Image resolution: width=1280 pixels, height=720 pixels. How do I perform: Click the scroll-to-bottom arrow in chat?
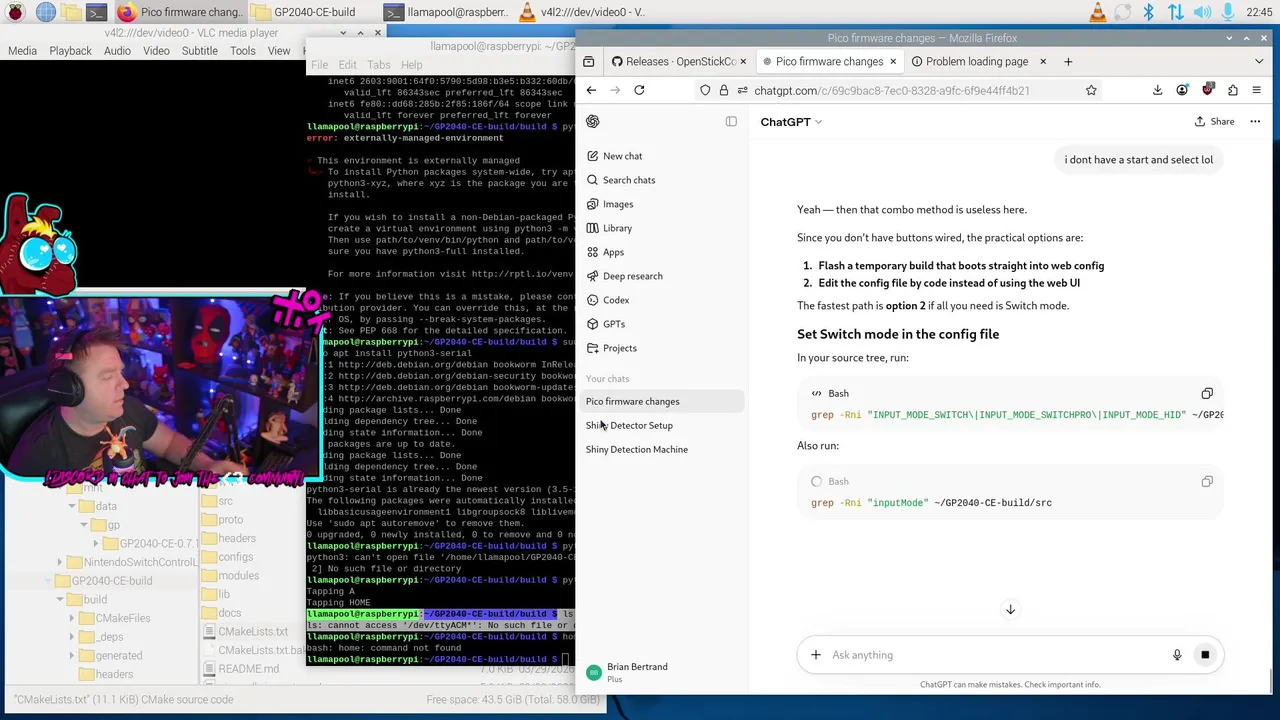pyautogui.click(x=1010, y=609)
